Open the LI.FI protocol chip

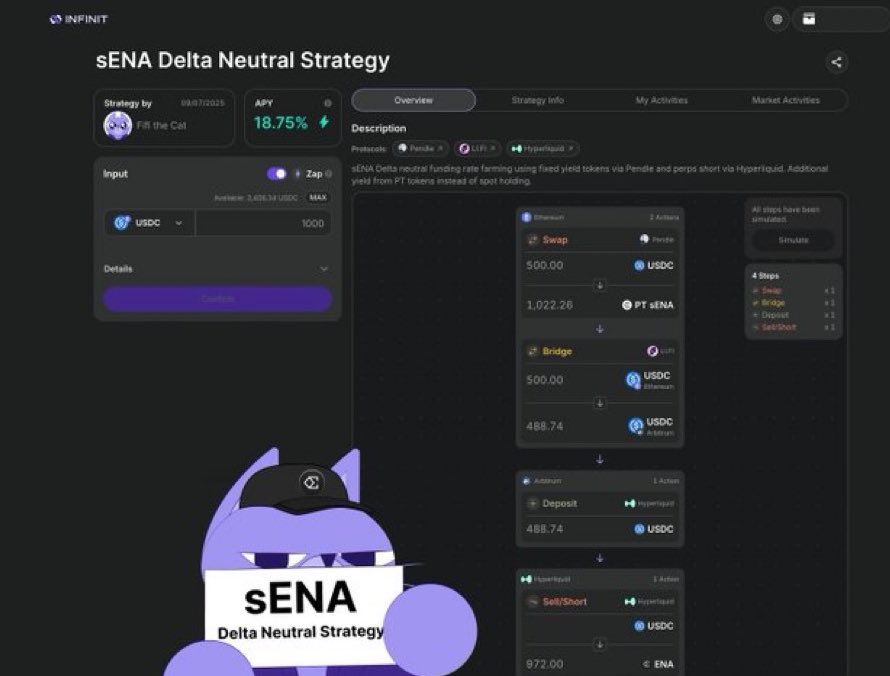(x=477, y=149)
